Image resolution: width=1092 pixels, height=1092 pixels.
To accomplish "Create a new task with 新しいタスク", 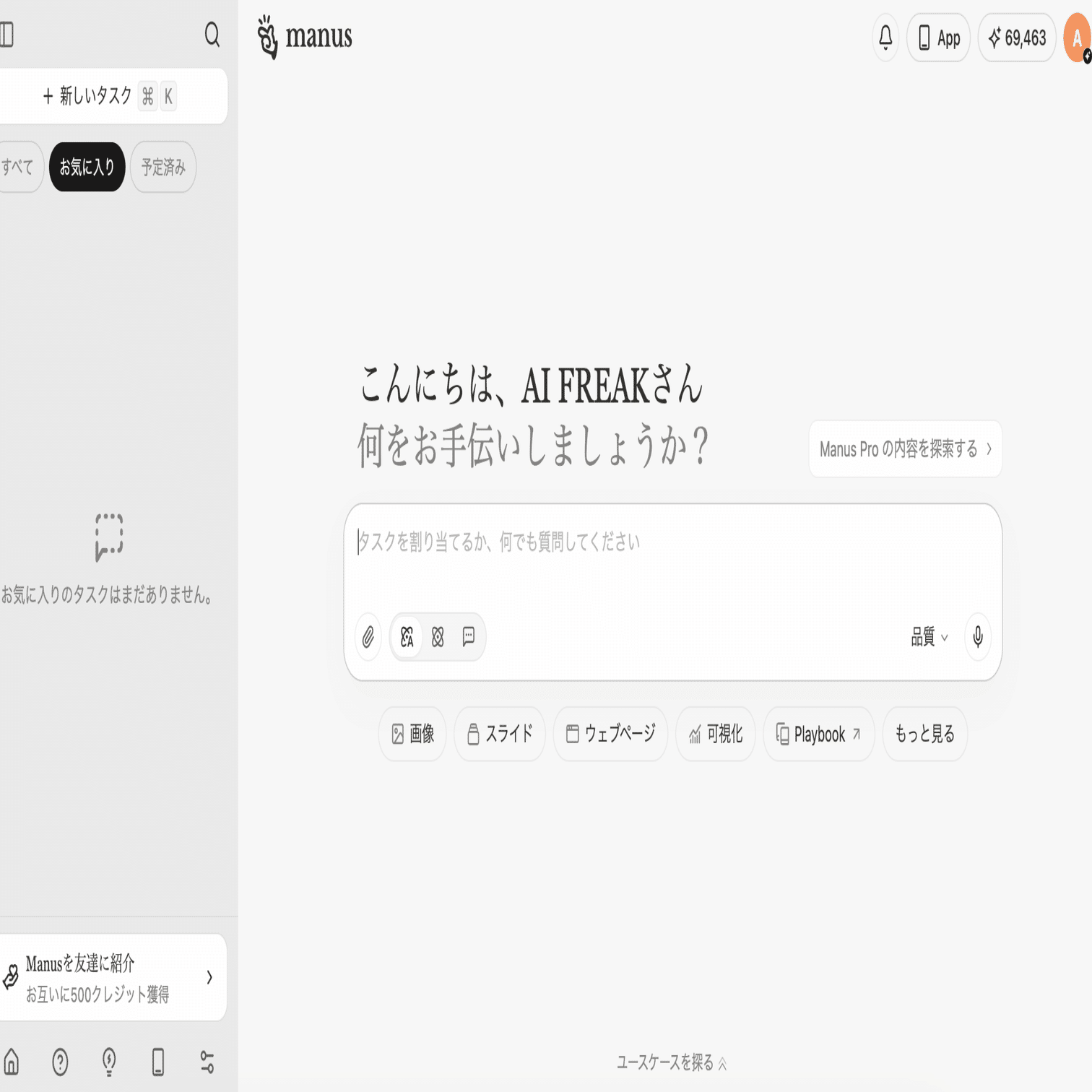I will [x=112, y=96].
